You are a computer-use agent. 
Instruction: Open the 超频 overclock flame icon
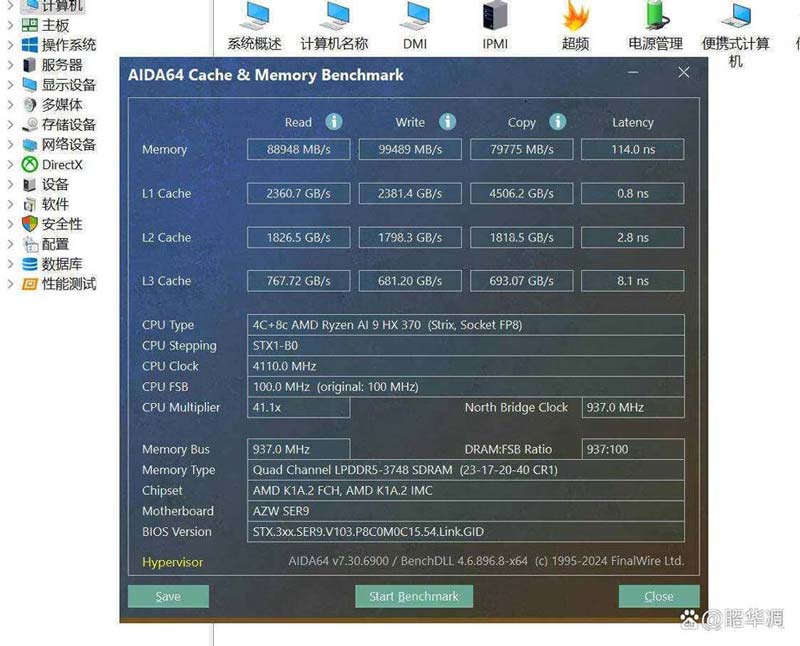click(x=576, y=15)
